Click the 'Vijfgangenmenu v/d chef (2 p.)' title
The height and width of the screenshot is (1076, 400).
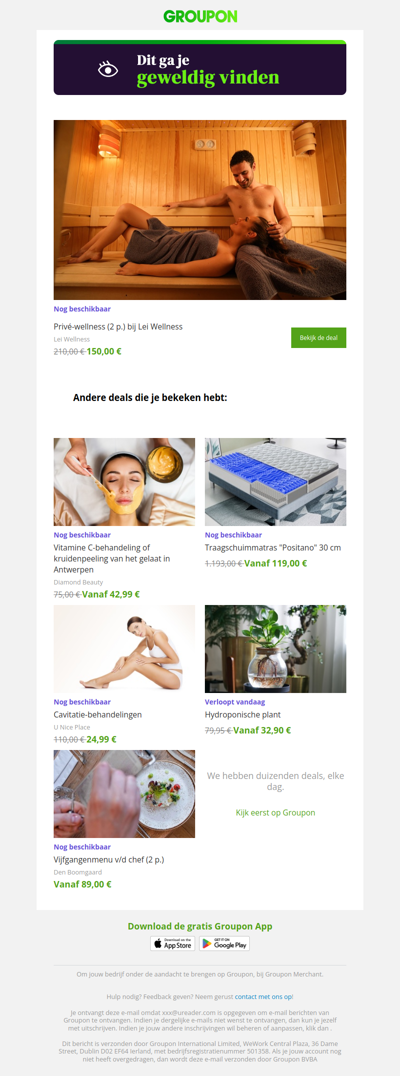tap(109, 859)
